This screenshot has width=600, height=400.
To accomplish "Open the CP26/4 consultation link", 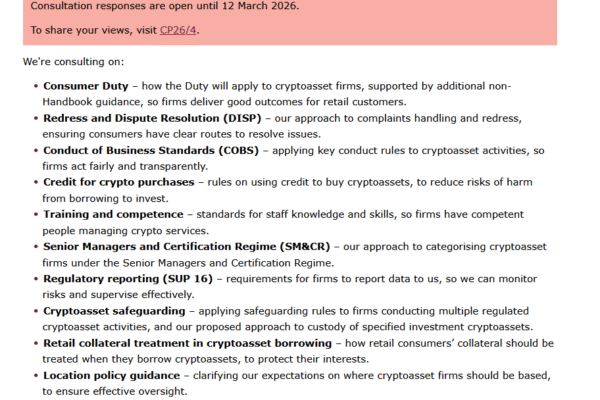I will coord(179,30).
